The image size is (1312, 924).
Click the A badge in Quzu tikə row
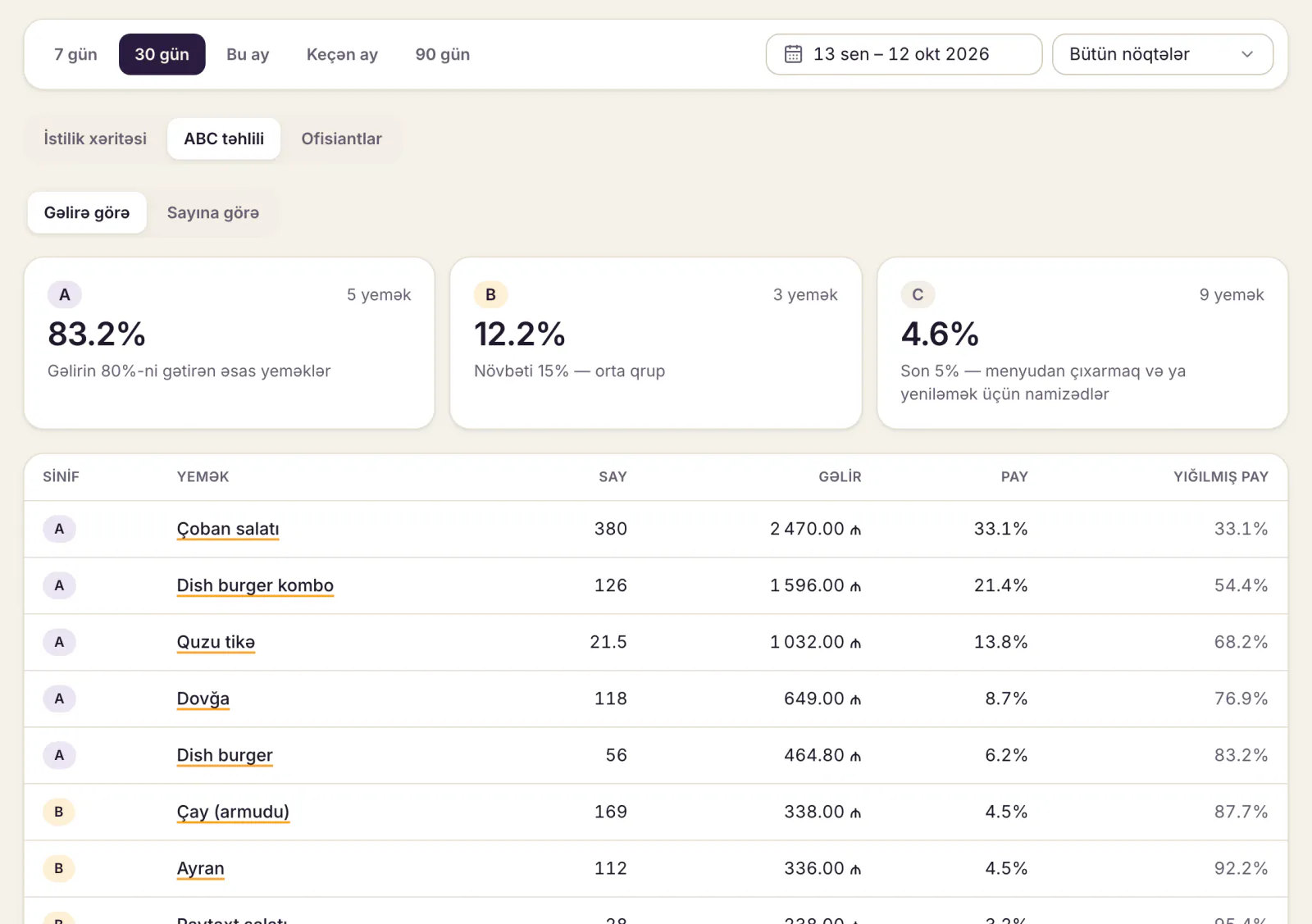click(59, 642)
